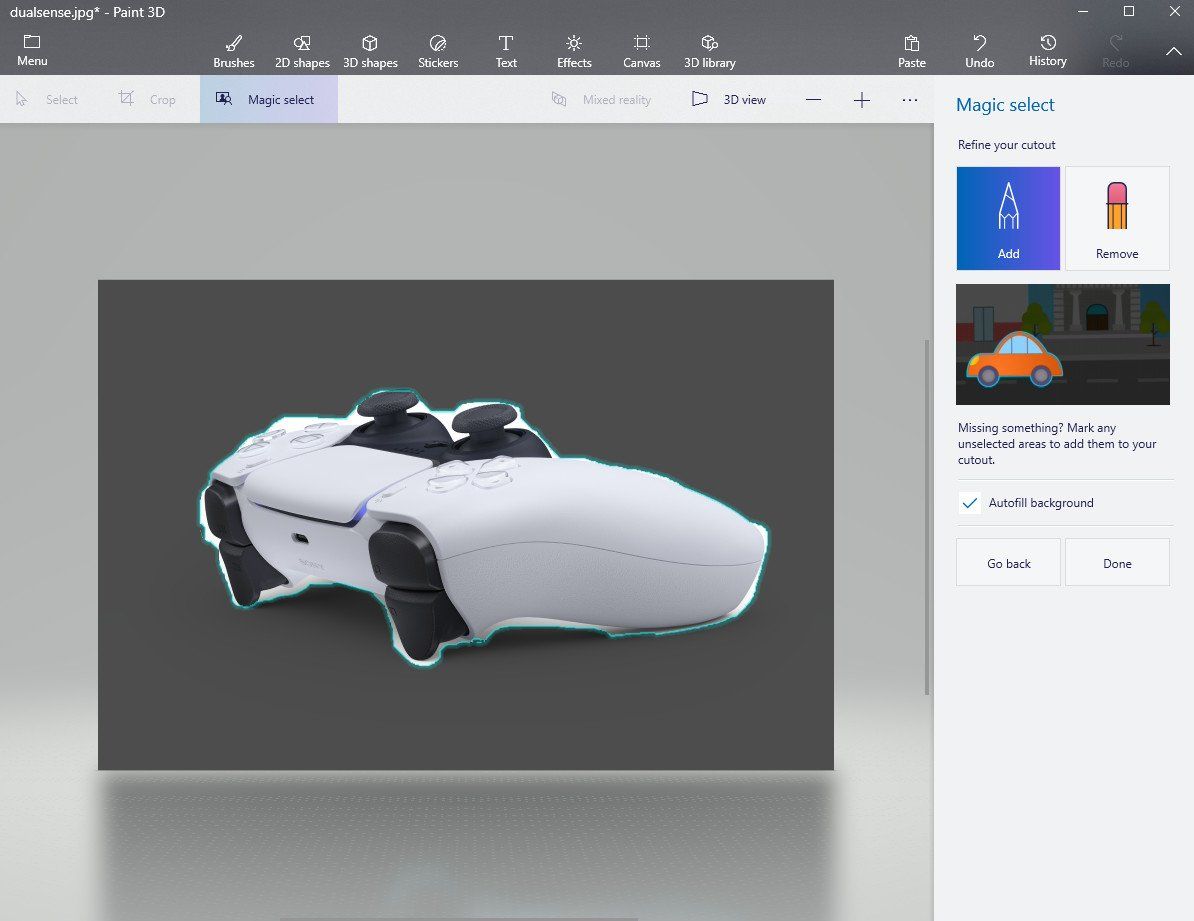Viewport: 1194px width, 921px height.
Task: Select the Add refine tool
Action: coord(1008,219)
